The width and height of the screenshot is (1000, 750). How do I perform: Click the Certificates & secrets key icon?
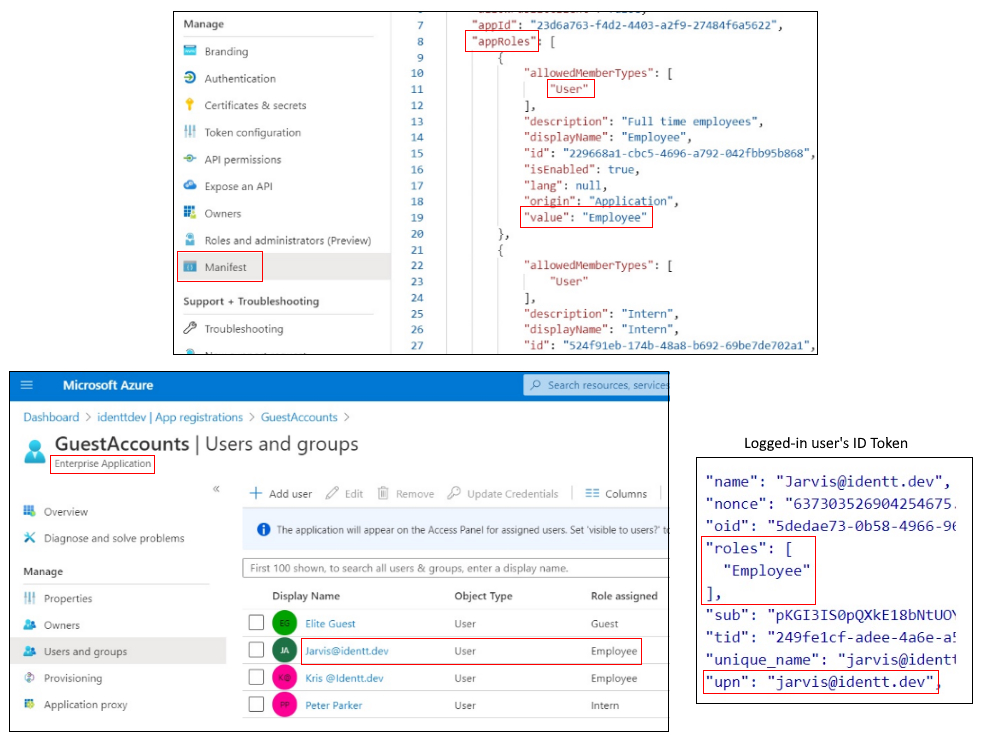(x=189, y=105)
